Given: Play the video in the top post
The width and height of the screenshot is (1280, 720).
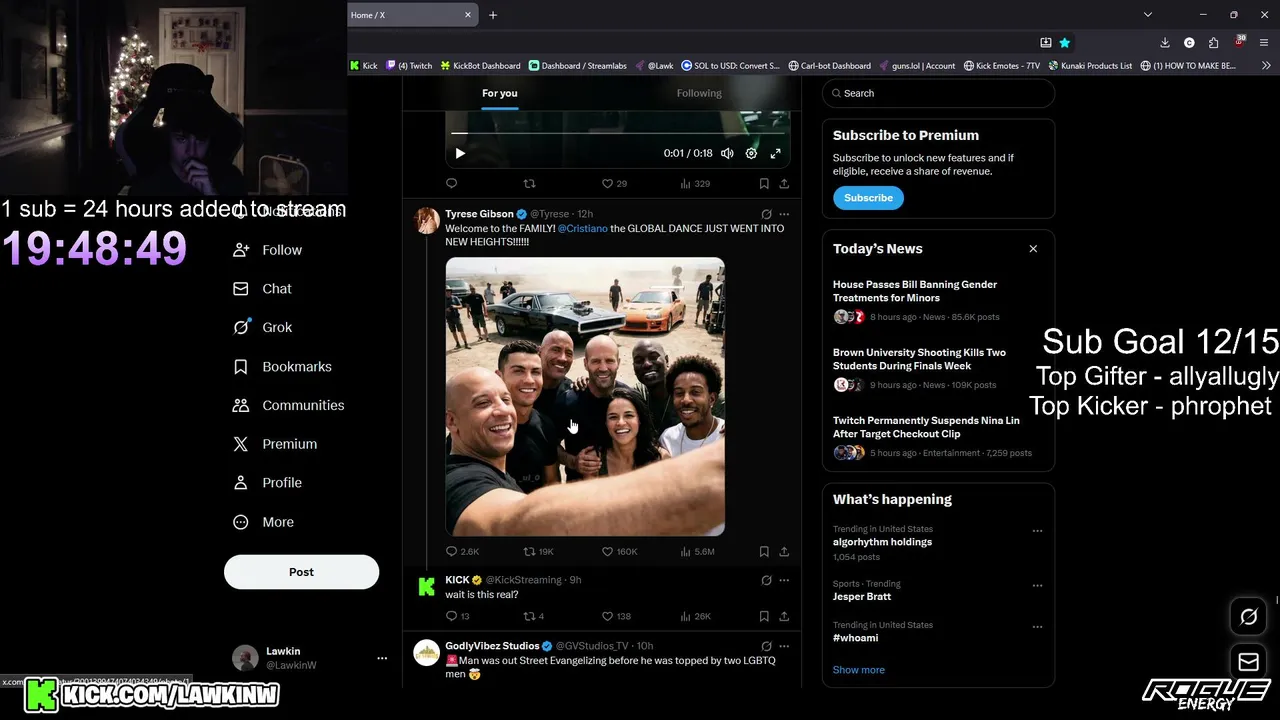Looking at the screenshot, I should coord(460,153).
